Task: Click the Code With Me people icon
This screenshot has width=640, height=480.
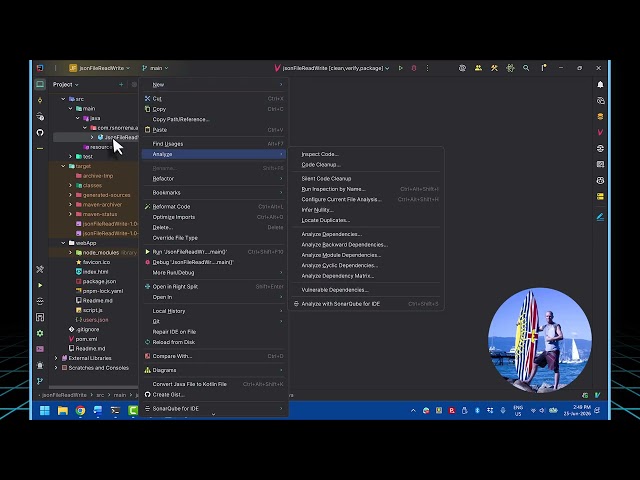Action: (478, 68)
